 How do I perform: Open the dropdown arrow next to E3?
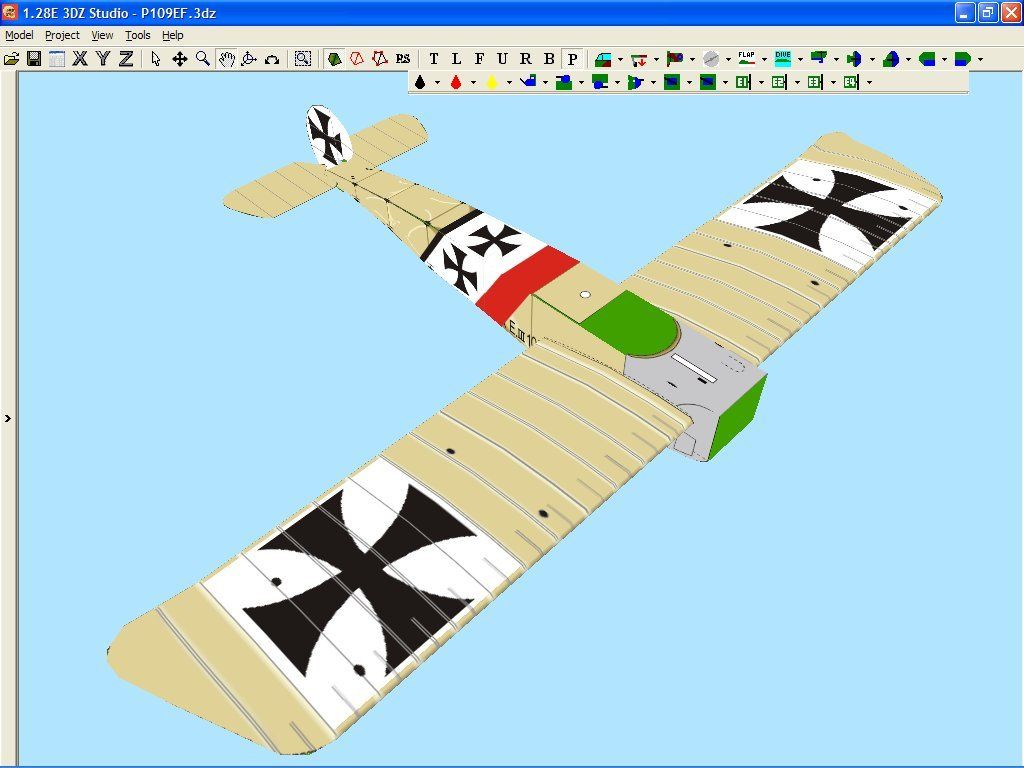pyautogui.click(x=833, y=83)
